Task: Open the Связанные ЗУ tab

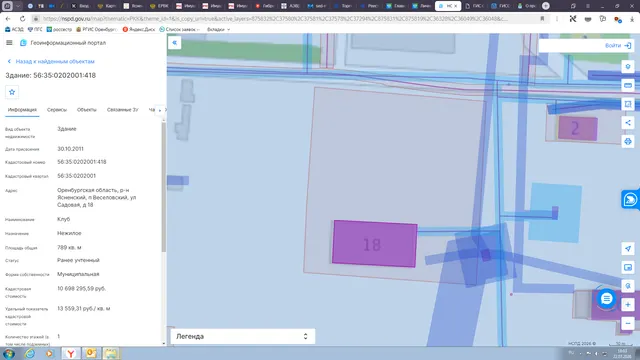Action: pyautogui.click(x=122, y=110)
